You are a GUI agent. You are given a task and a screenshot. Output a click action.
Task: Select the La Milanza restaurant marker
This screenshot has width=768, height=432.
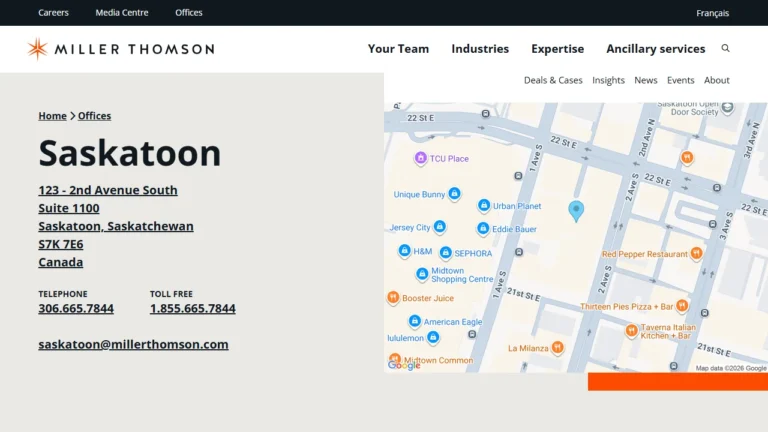tap(557, 347)
